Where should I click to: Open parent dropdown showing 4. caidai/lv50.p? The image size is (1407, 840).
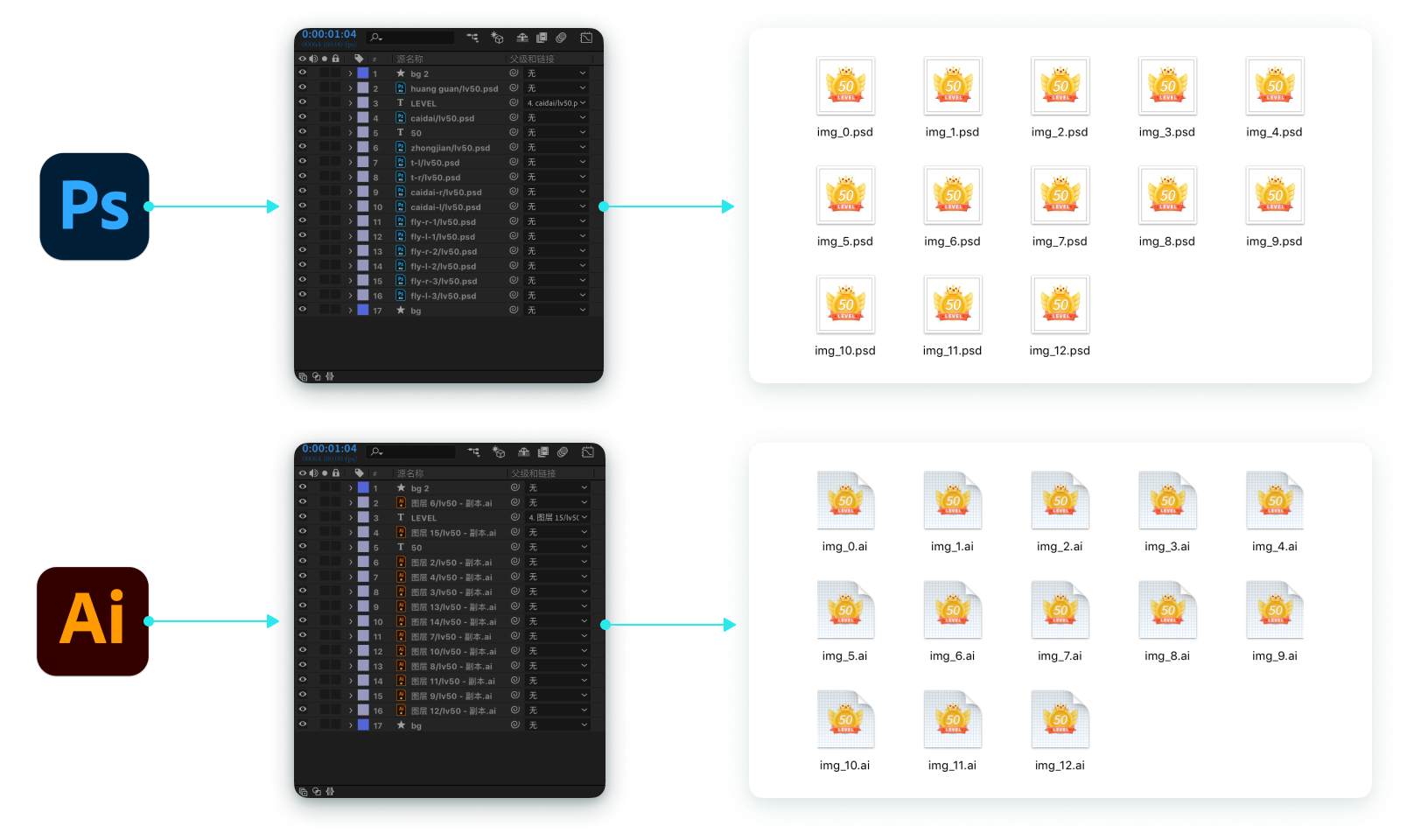pos(556,102)
